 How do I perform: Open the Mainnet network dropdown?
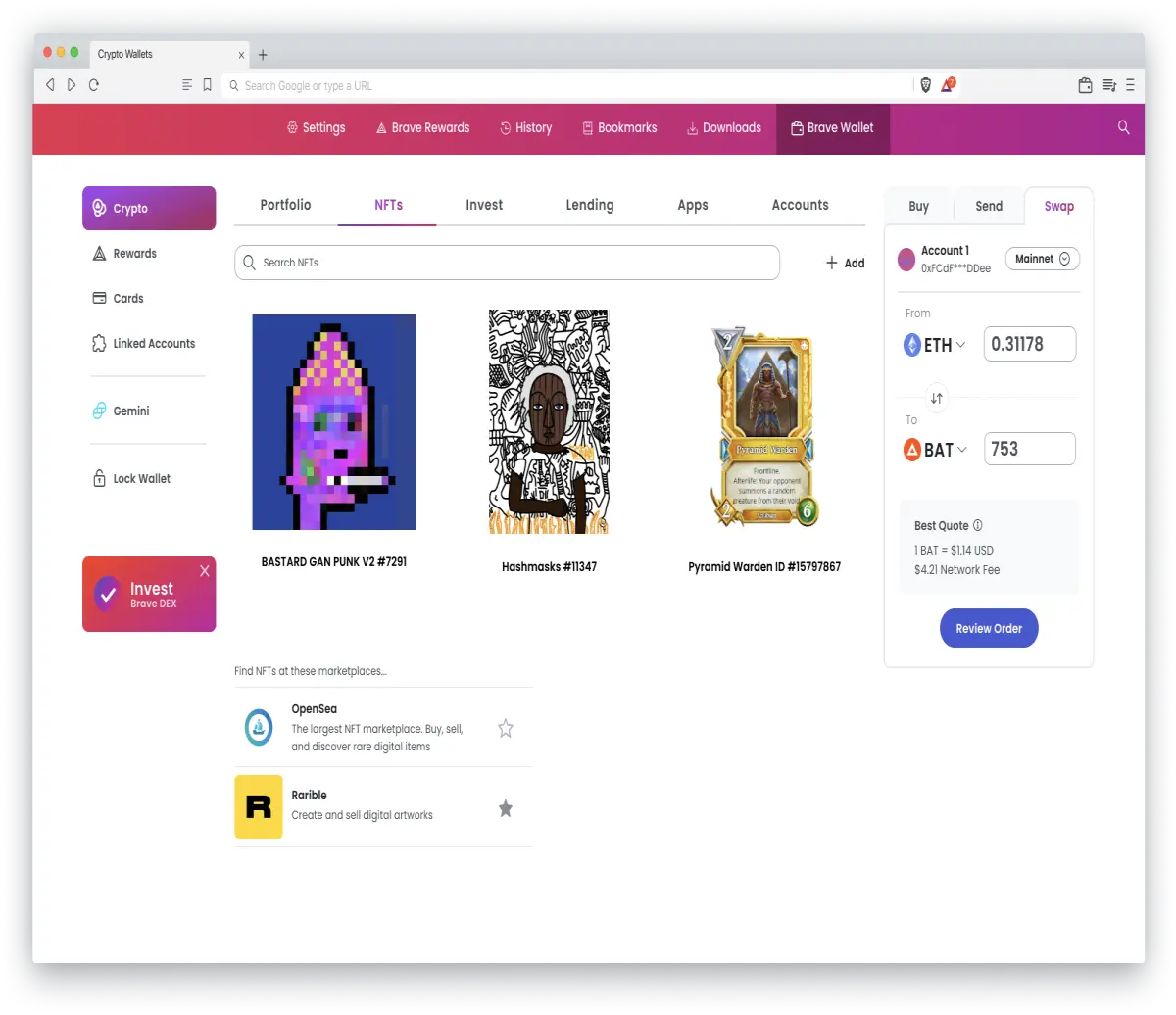coord(1043,259)
